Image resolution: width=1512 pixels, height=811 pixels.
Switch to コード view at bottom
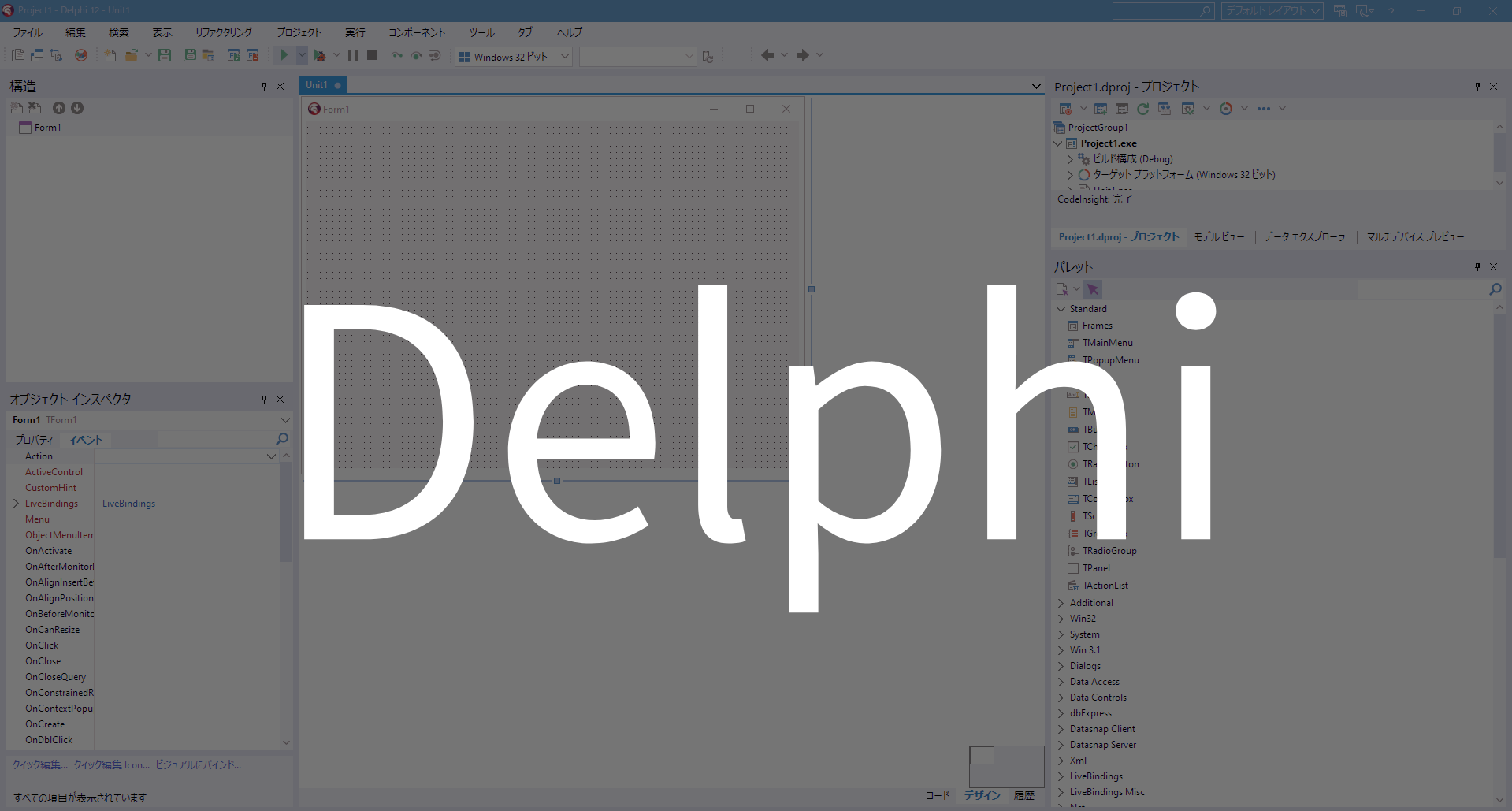click(938, 795)
